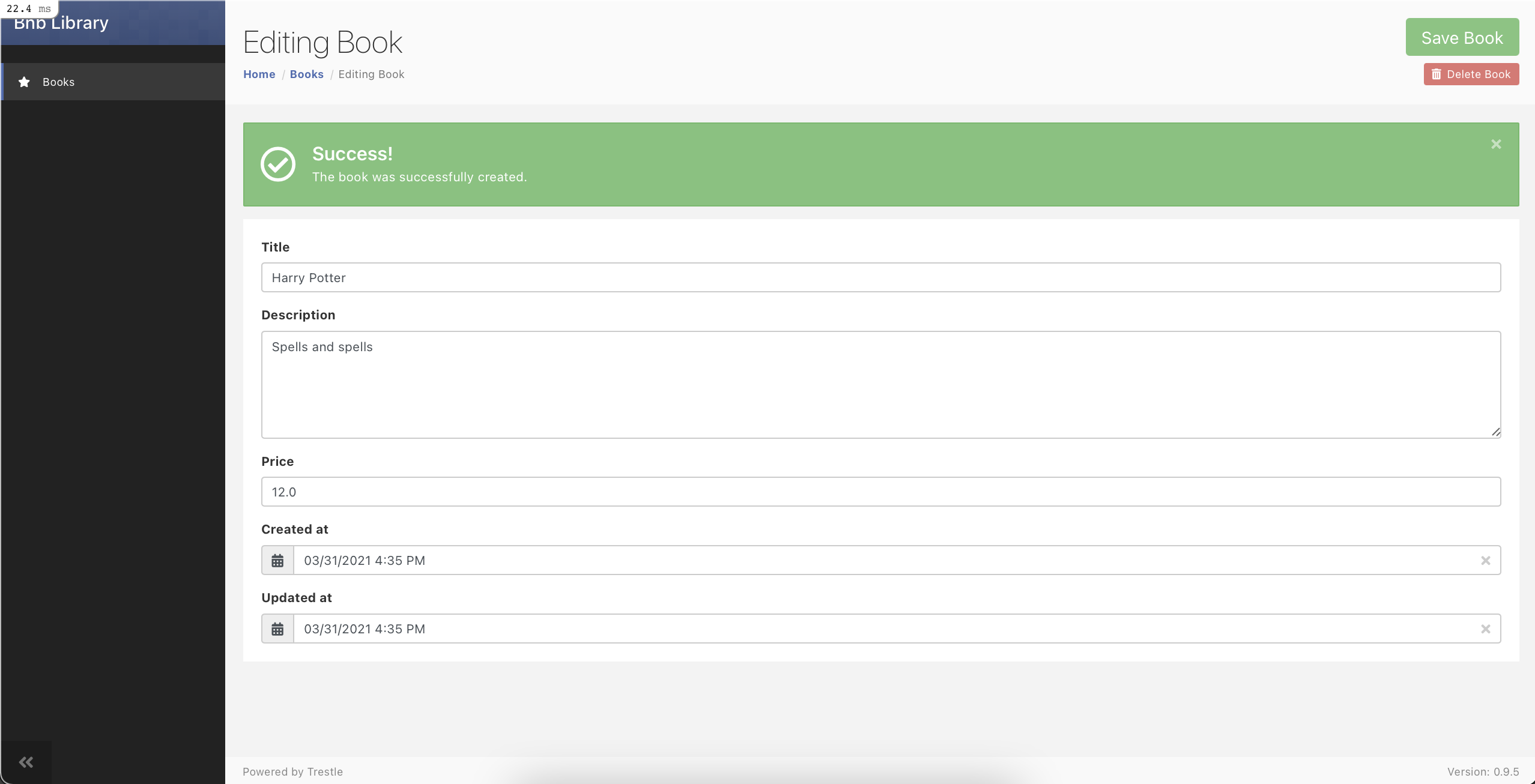Dismiss the success alert with its X
This screenshot has height=784, width=1535.
click(1496, 144)
